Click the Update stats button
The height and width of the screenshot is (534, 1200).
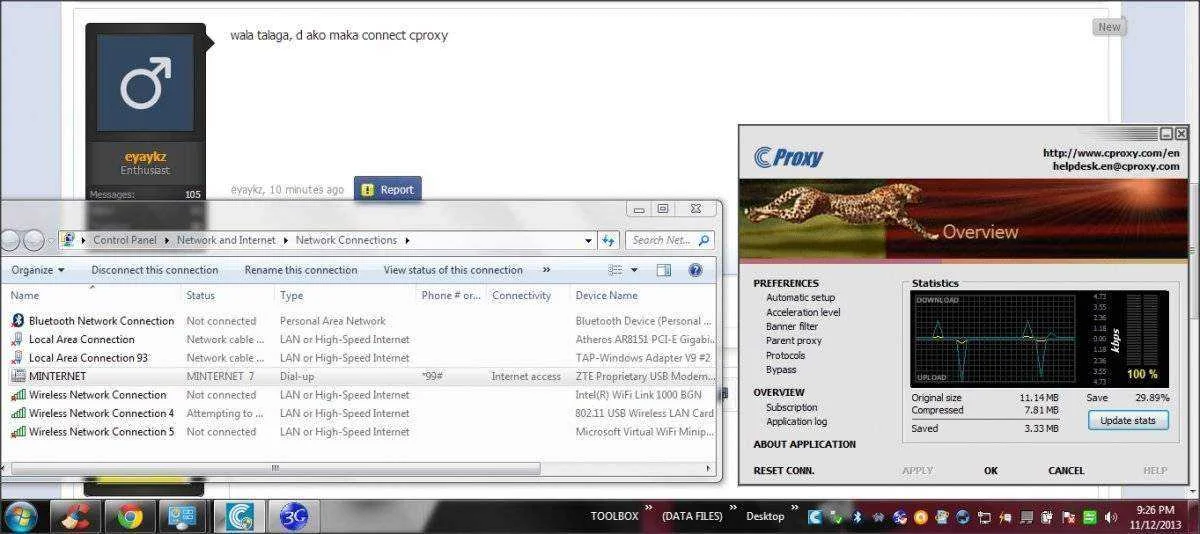(1127, 421)
